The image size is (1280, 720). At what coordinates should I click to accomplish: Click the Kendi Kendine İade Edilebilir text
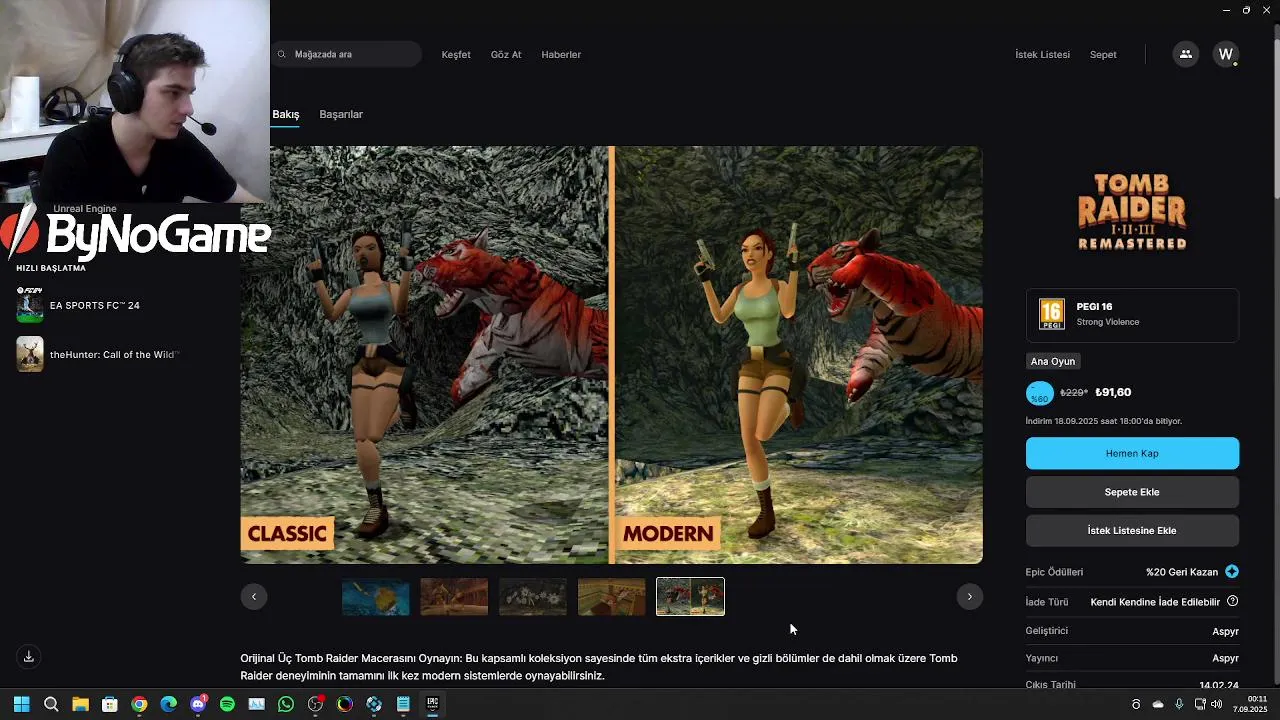[x=1155, y=602]
